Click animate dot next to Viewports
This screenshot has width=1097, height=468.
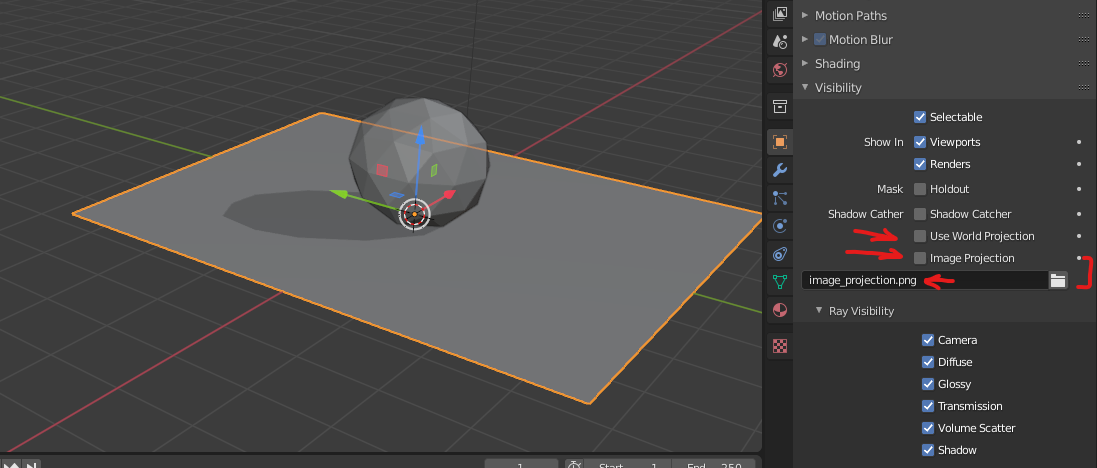pos(1079,142)
